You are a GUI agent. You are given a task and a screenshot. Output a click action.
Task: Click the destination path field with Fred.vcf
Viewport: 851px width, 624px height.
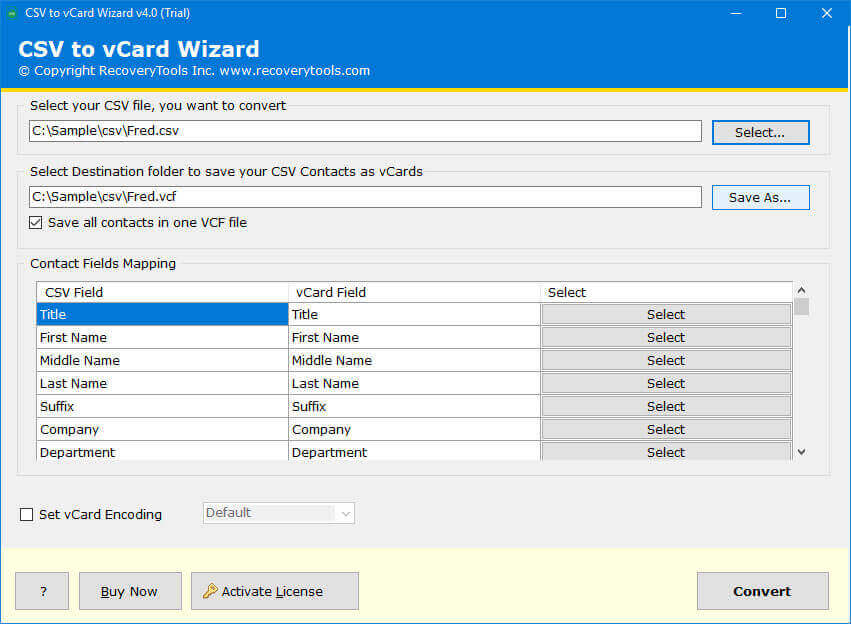tap(365, 197)
